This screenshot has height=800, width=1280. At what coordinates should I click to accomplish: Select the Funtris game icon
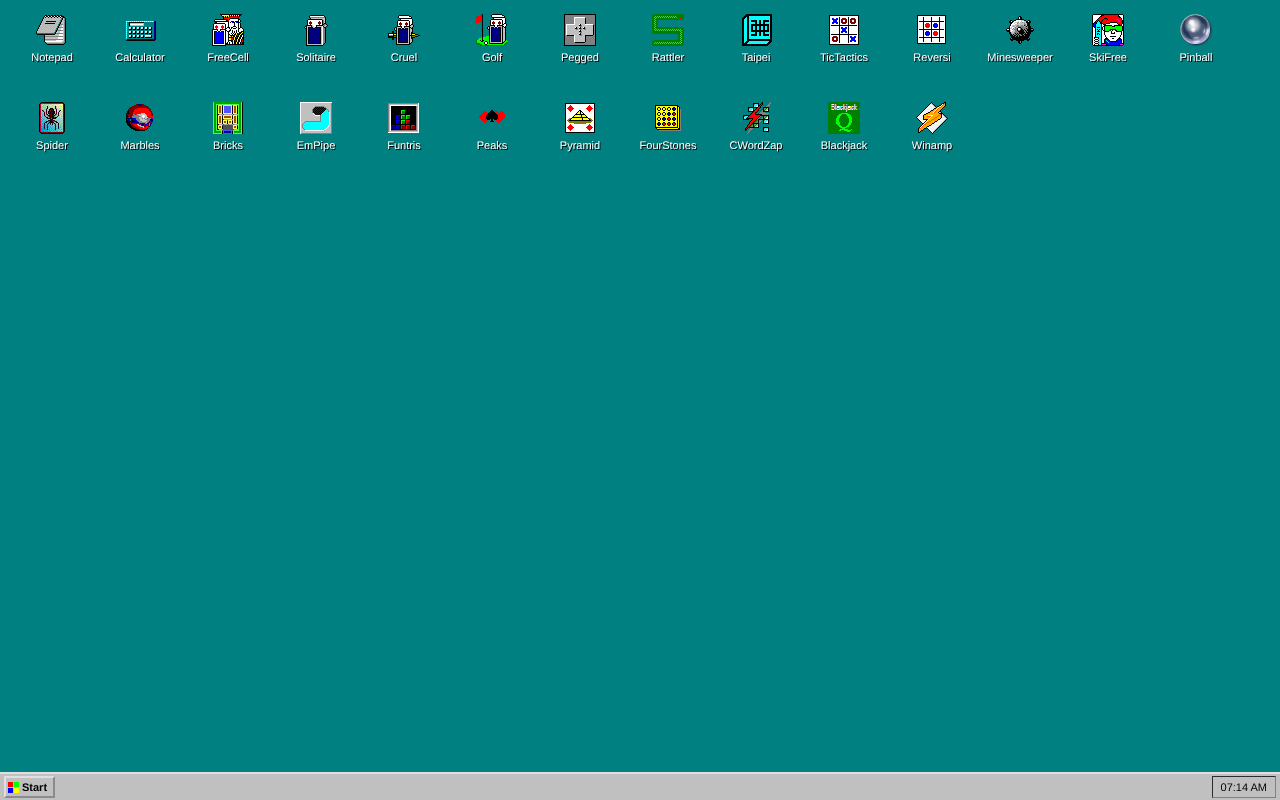pyautogui.click(x=404, y=118)
